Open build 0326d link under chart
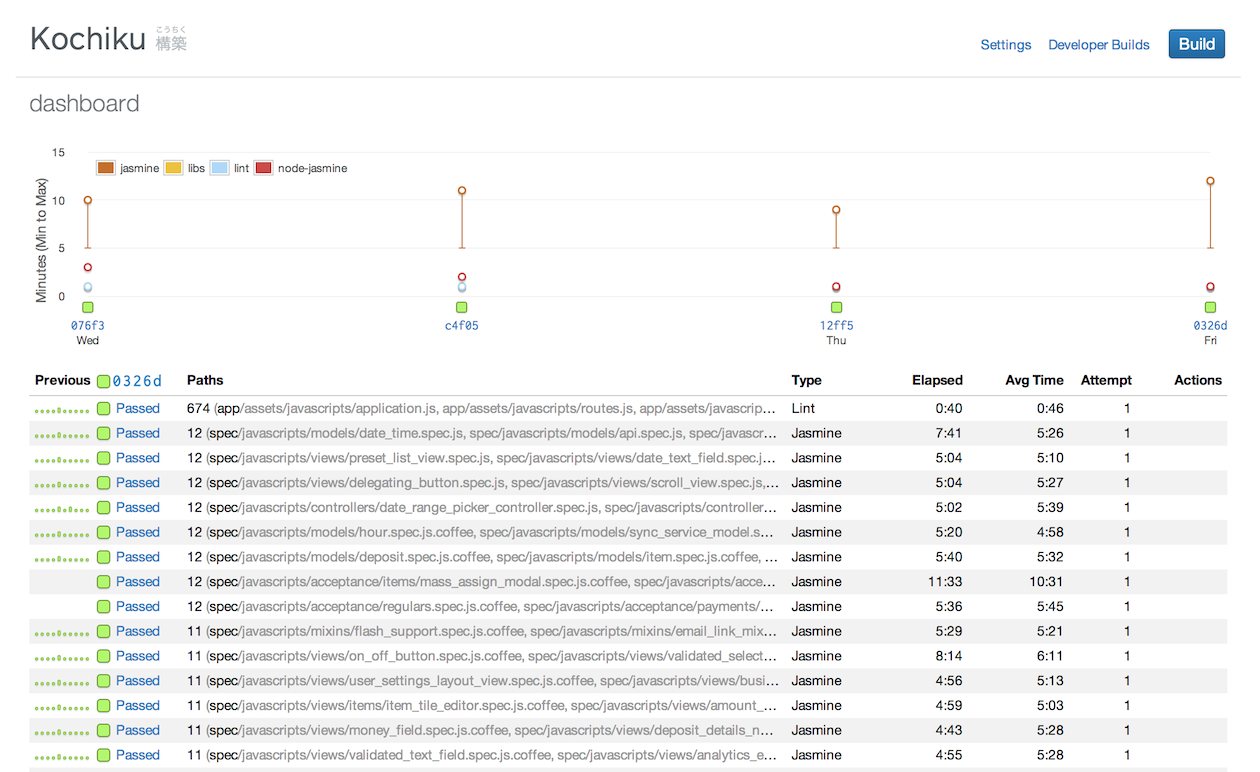Image resolution: width=1260 pixels, height=772 pixels. pos(1210,325)
